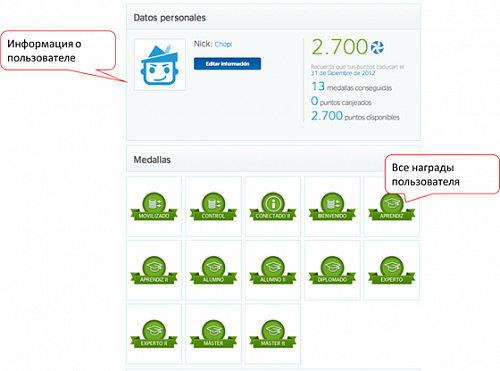Click the MOVILIZADO medal badge
Screen dimensions: 500x371
coord(154,206)
